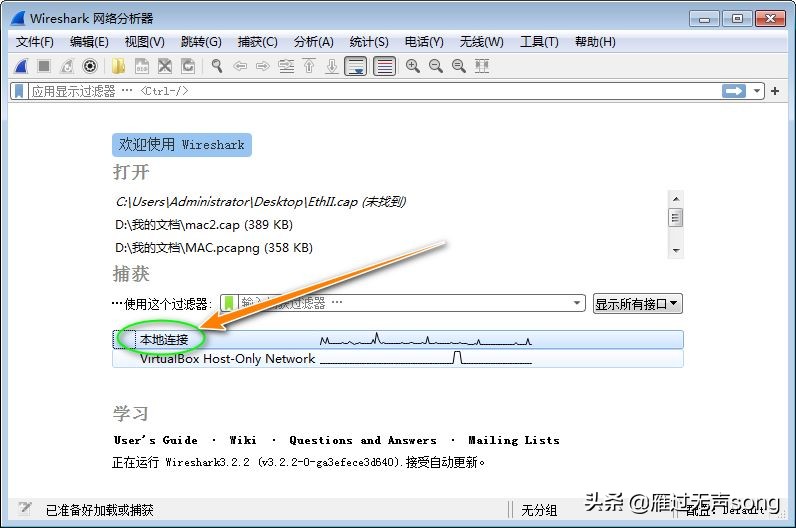The width and height of the screenshot is (796, 528).
Task: Open the 跳转(G) menu
Action: [201, 42]
